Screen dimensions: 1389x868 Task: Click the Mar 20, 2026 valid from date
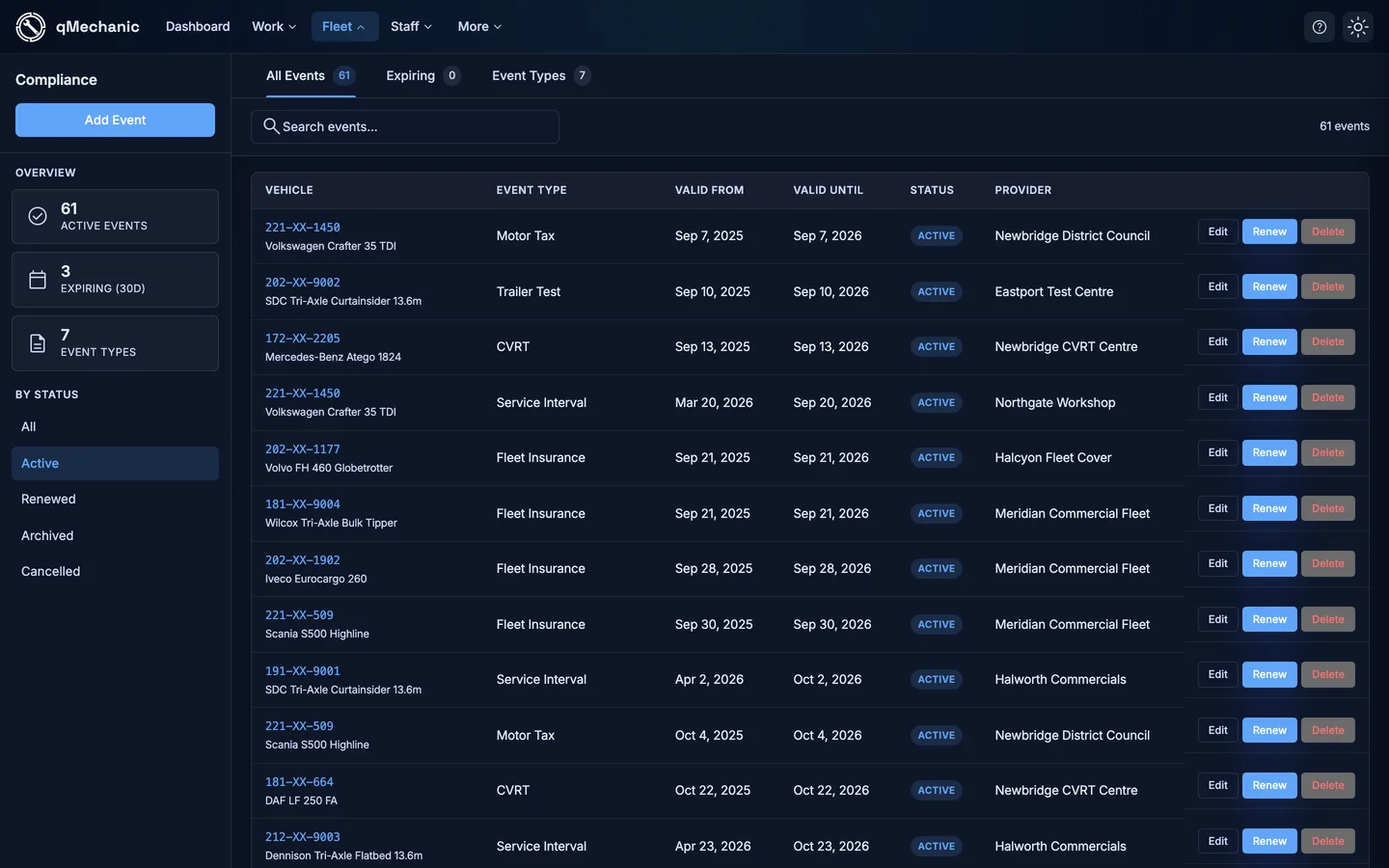[714, 402]
